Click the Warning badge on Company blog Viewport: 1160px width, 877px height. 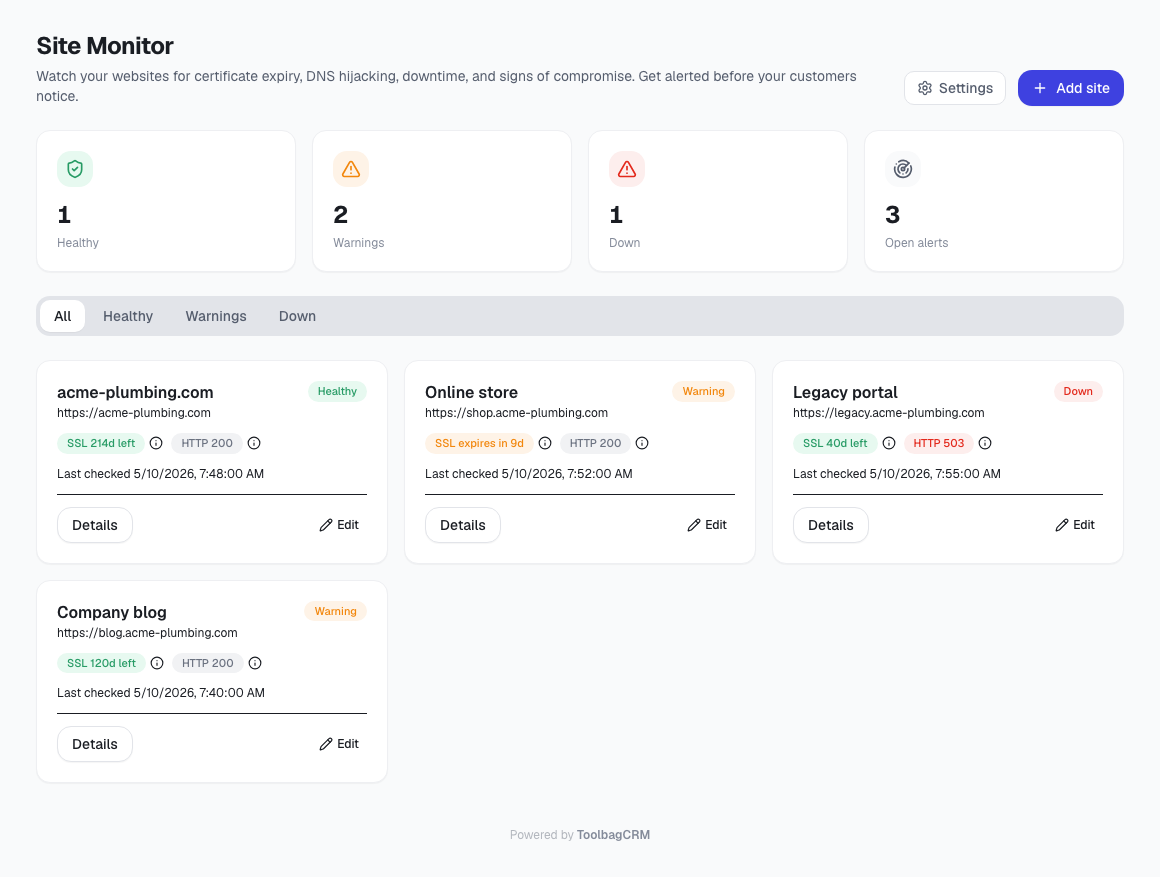335,611
